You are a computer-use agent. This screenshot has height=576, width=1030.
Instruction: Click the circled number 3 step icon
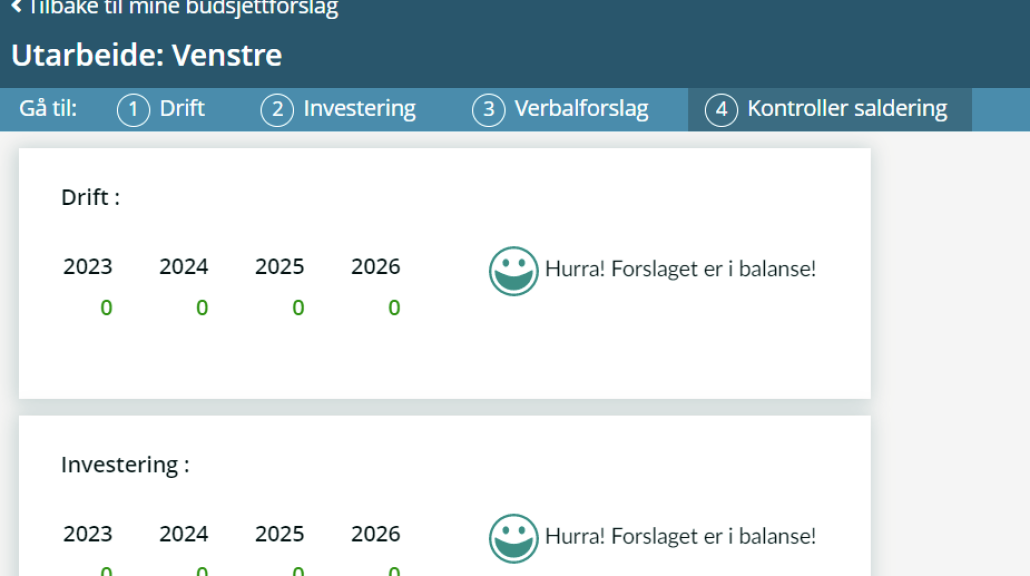pyautogui.click(x=489, y=110)
